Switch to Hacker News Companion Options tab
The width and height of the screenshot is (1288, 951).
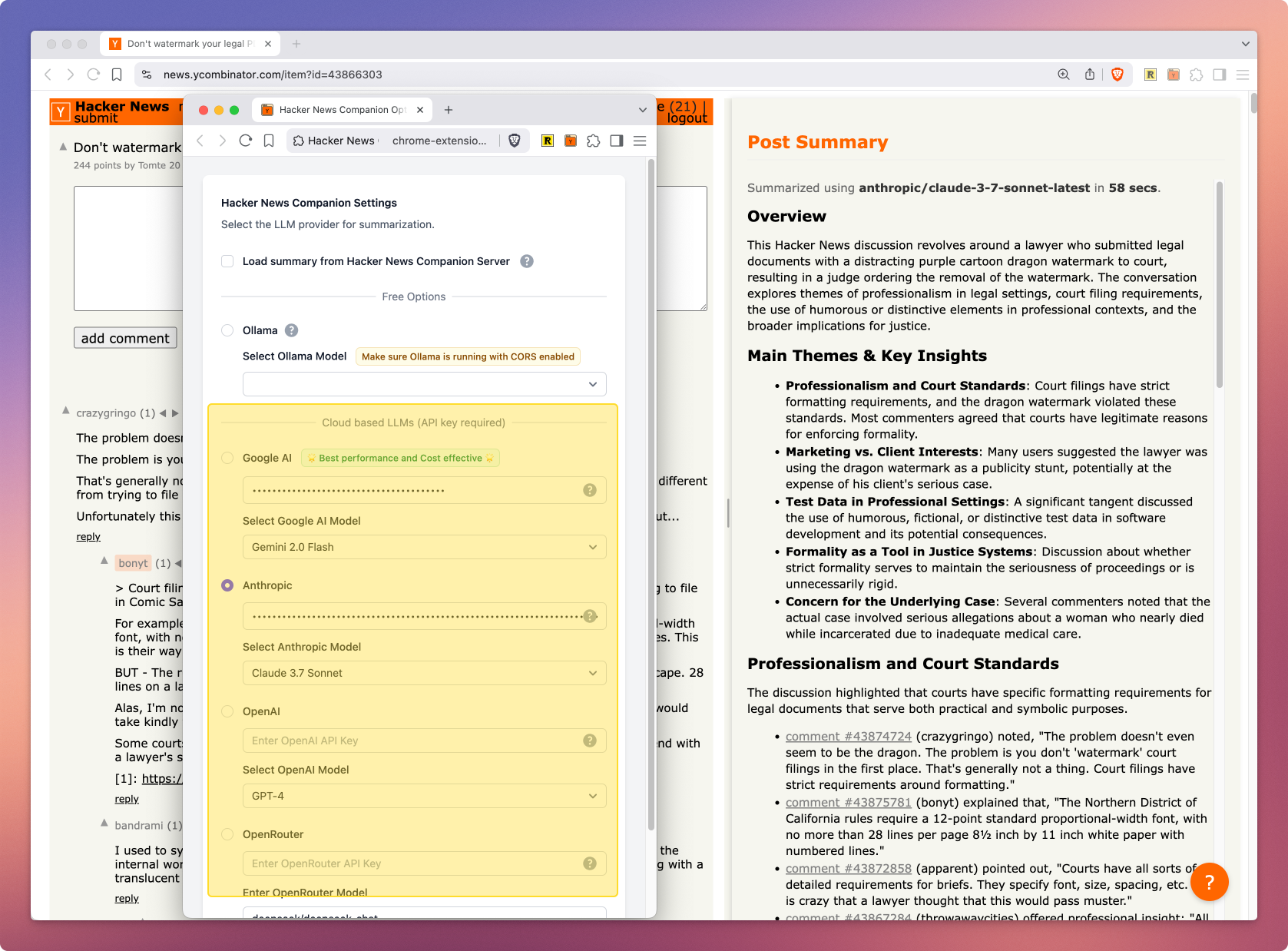pos(342,110)
